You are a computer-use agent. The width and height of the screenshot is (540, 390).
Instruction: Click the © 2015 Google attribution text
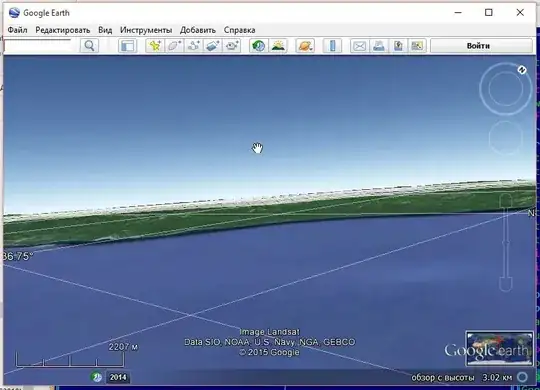pos(269,352)
